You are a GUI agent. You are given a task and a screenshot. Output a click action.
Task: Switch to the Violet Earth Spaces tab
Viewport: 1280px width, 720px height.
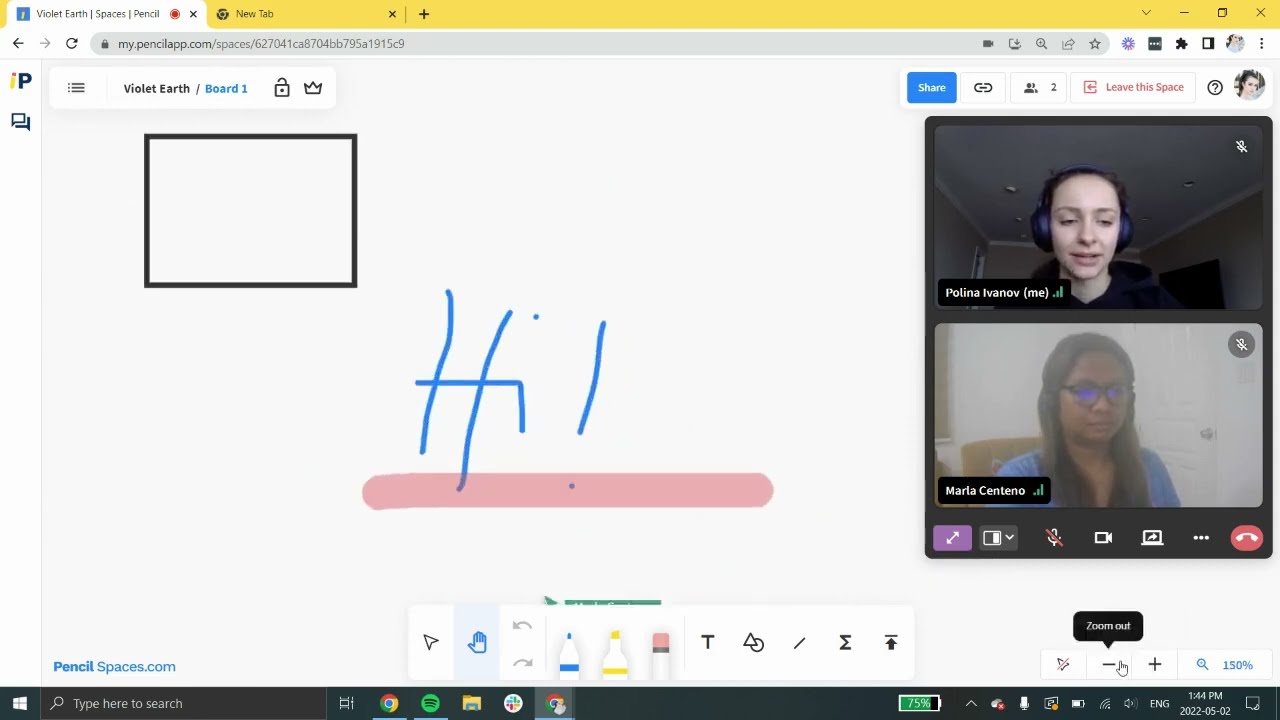click(105, 14)
